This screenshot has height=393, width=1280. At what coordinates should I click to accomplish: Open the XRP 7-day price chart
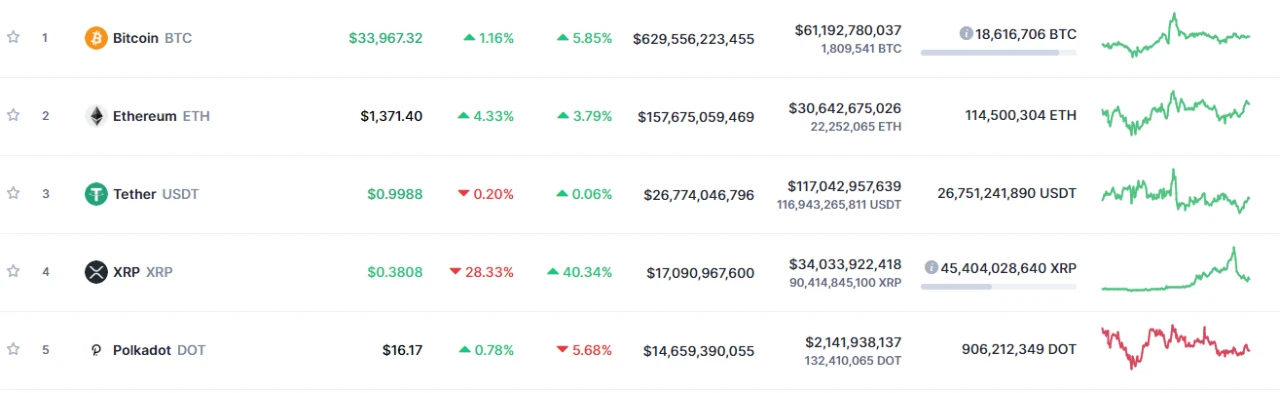point(1176,269)
